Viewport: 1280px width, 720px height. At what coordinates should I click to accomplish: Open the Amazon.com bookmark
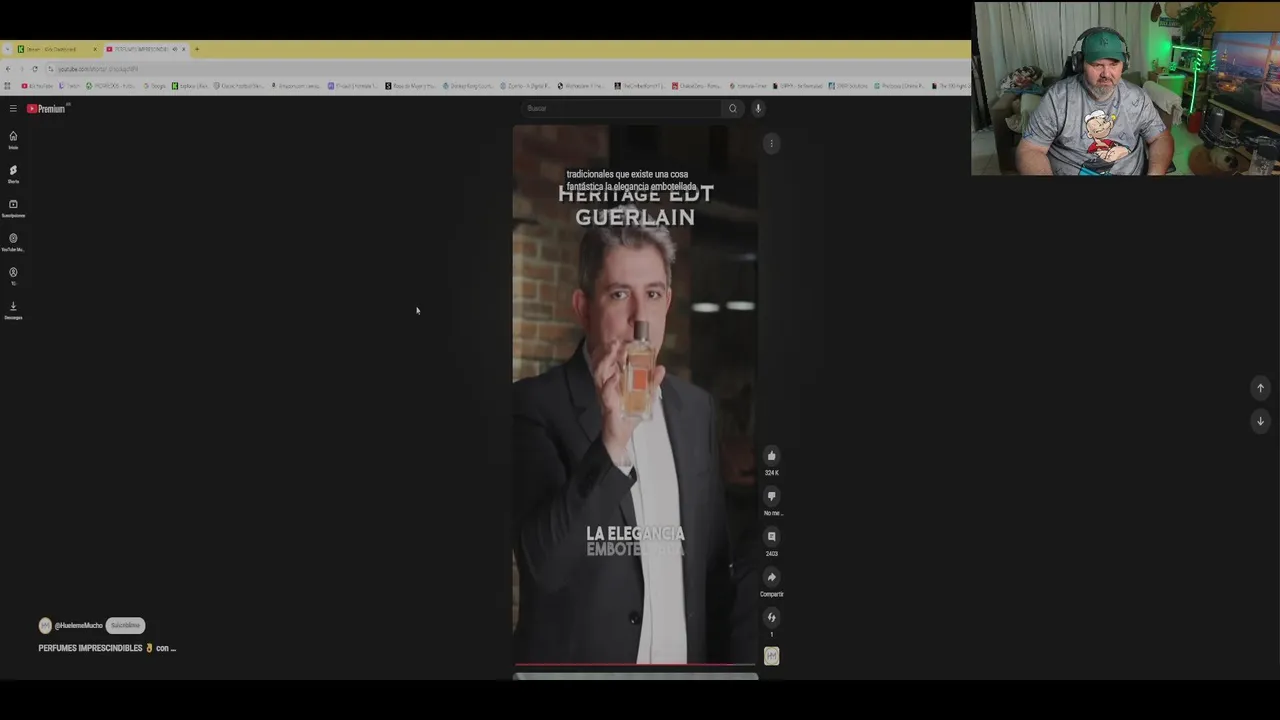pyautogui.click(x=296, y=86)
